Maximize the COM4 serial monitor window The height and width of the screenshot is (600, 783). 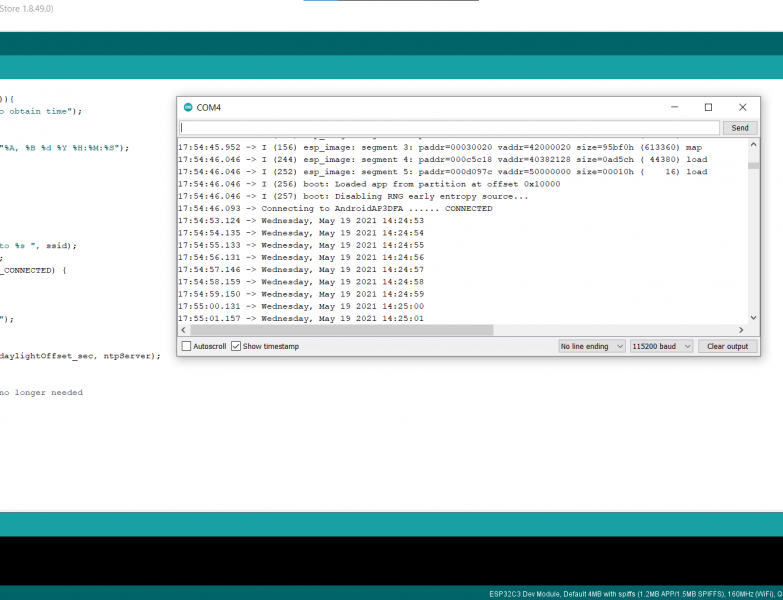(708, 107)
